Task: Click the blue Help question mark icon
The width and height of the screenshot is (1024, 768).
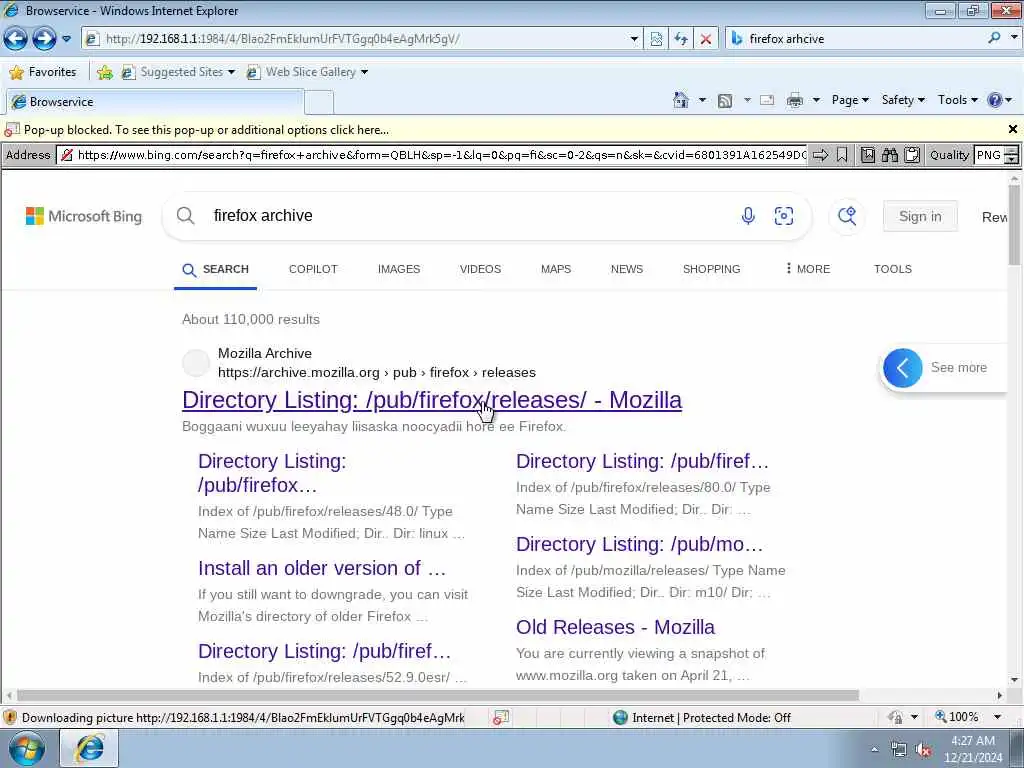Action: (x=995, y=100)
